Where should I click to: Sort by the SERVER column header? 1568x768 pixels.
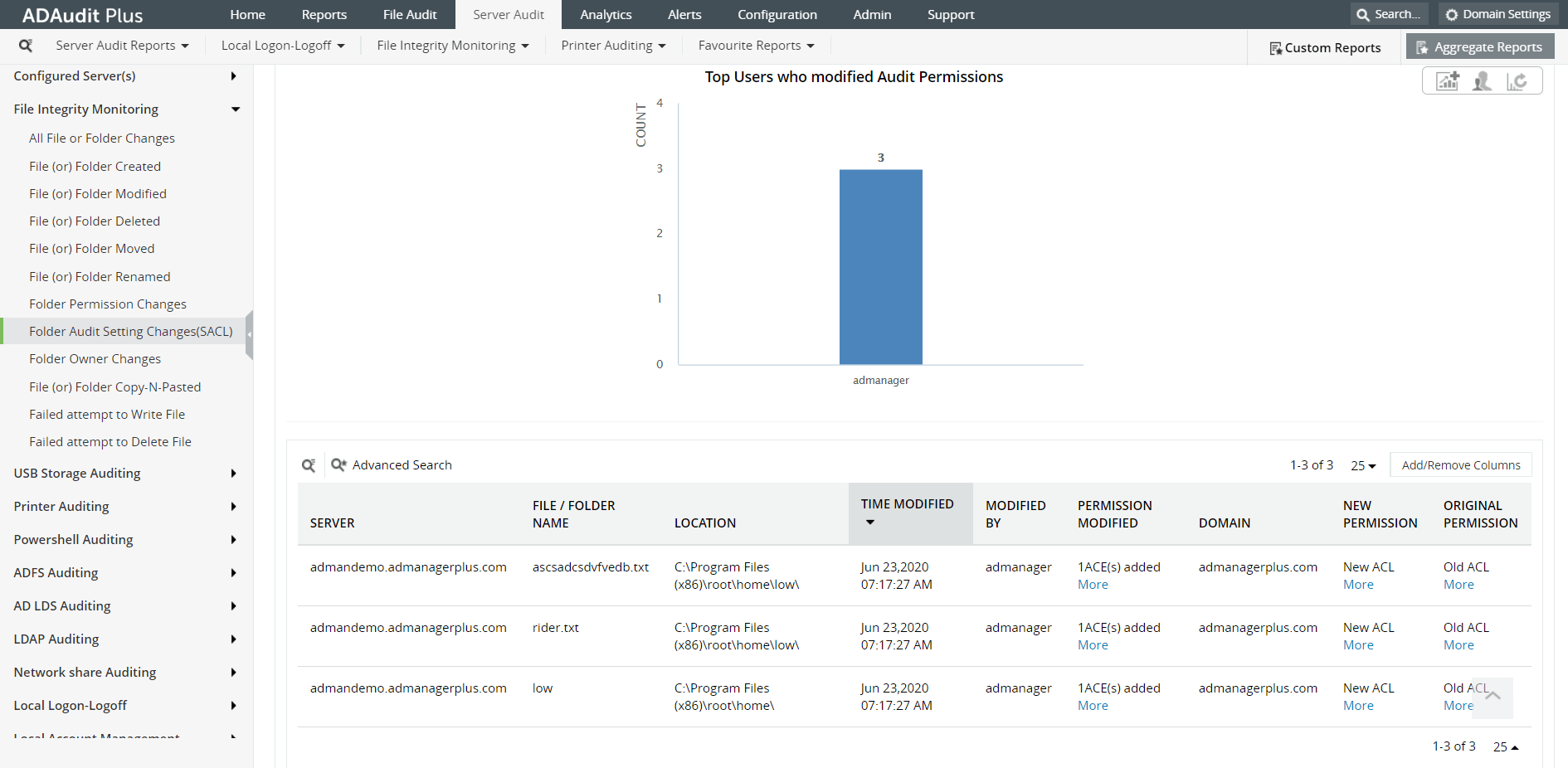pos(333,523)
